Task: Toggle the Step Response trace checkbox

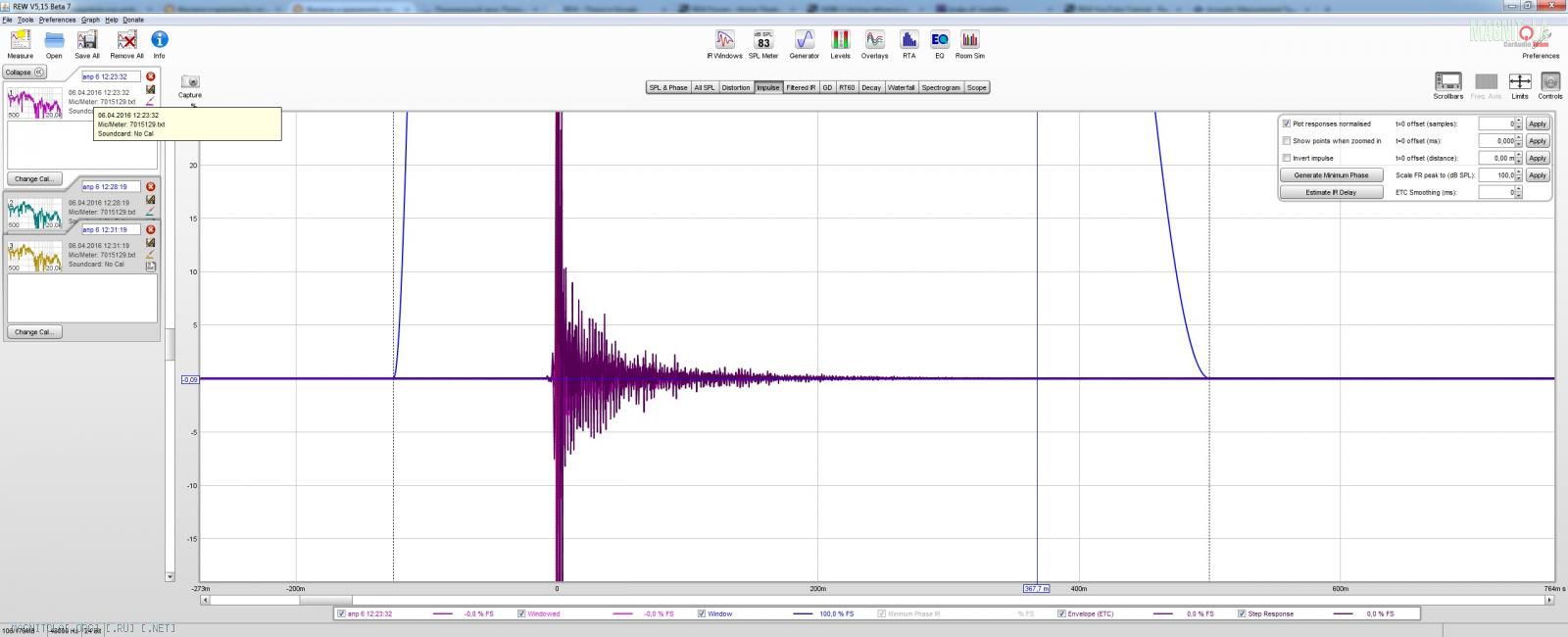Action: (x=1242, y=613)
